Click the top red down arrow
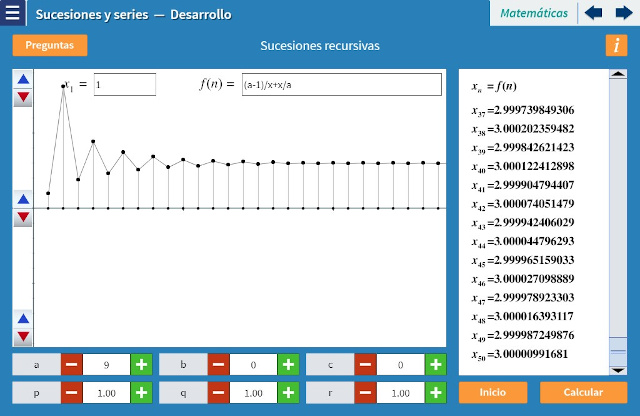This screenshot has height=416, width=640. tap(24, 97)
